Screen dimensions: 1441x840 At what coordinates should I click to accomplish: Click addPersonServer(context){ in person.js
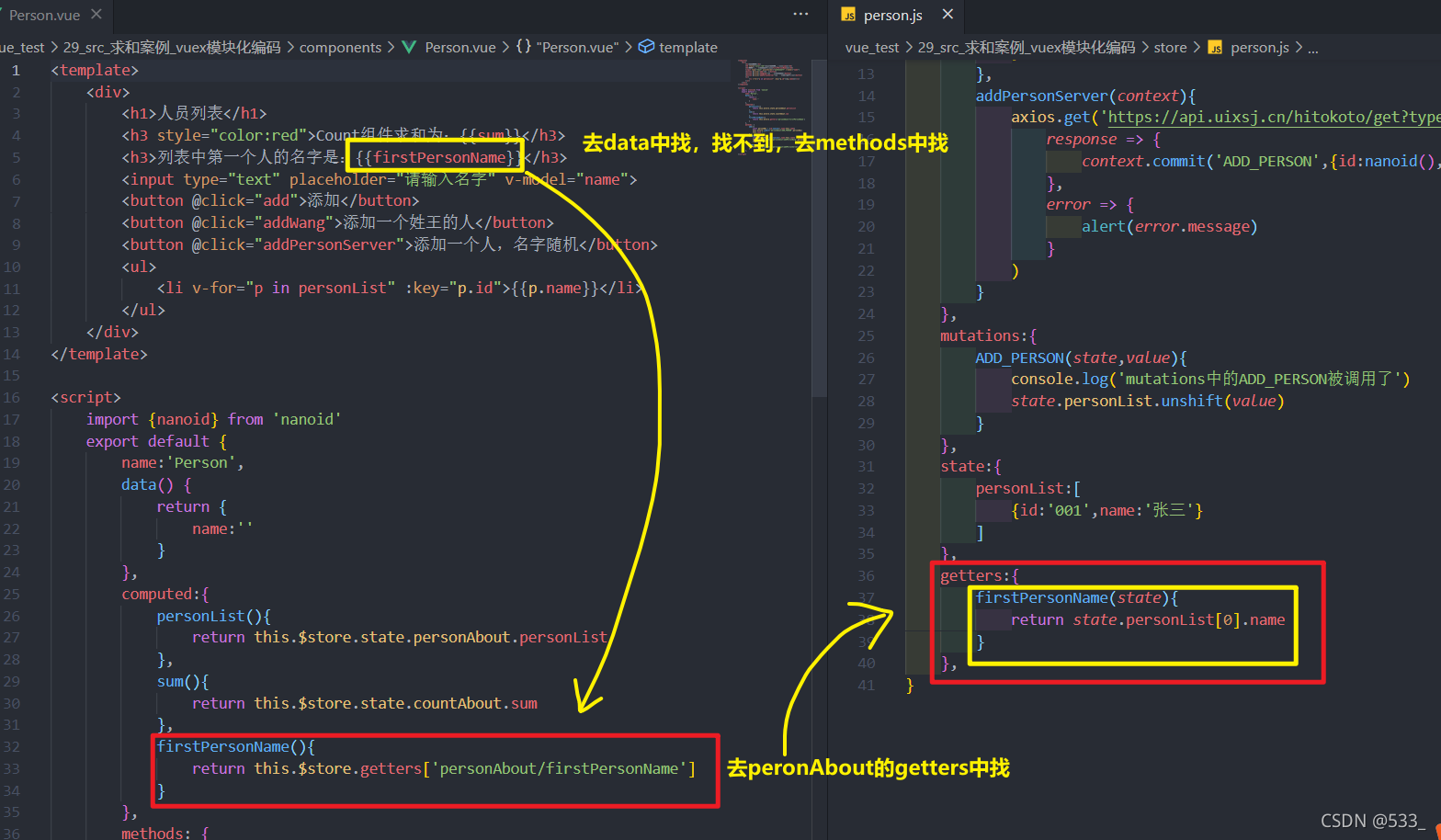coord(1085,96)
